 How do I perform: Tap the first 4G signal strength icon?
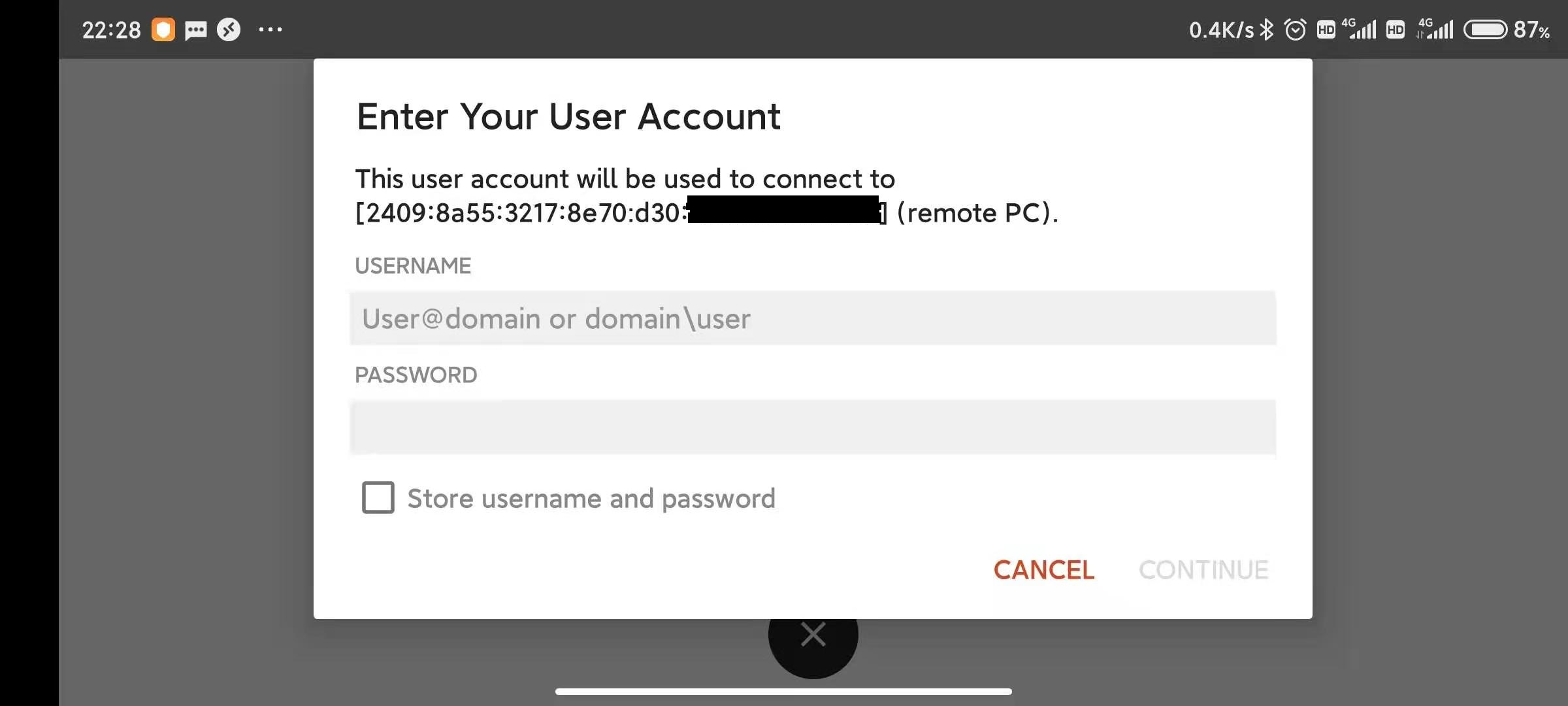click(x=1360, y=29)
